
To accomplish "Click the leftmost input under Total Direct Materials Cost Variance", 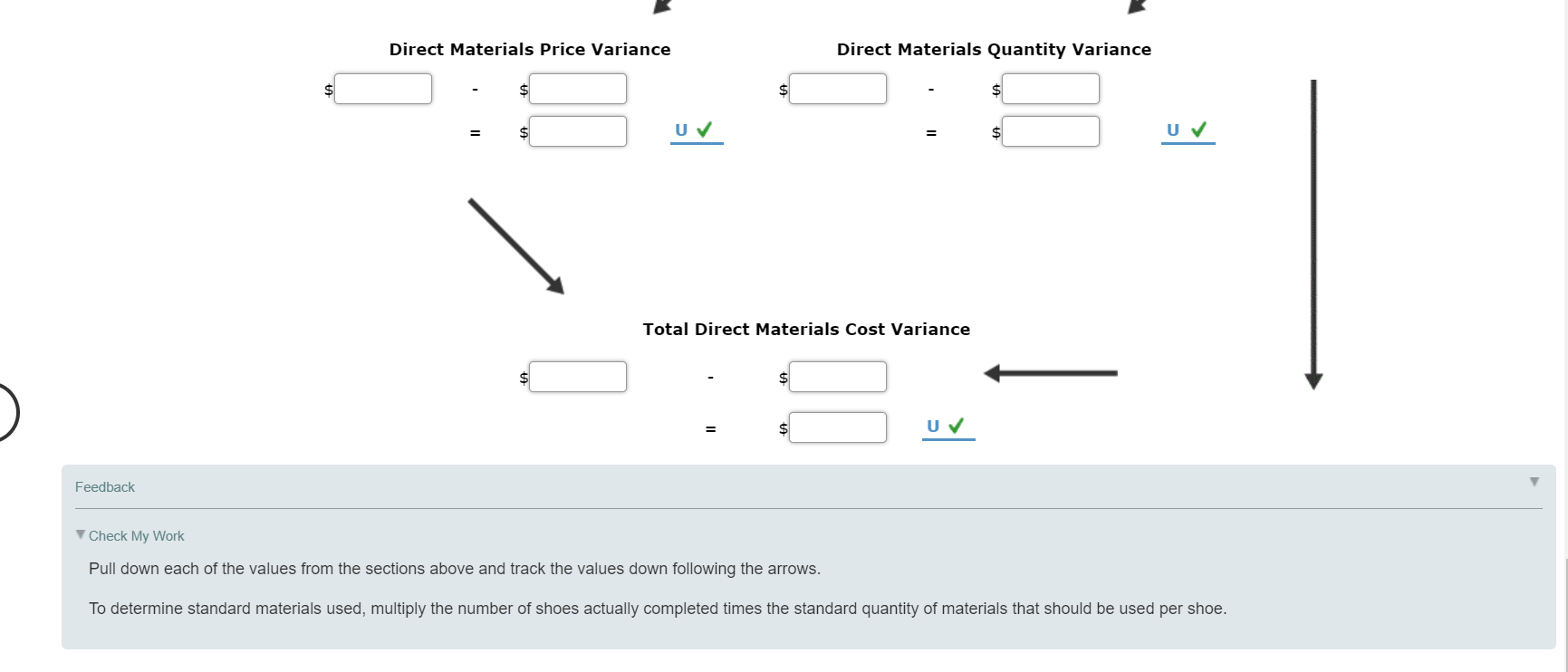I will 578,376.
